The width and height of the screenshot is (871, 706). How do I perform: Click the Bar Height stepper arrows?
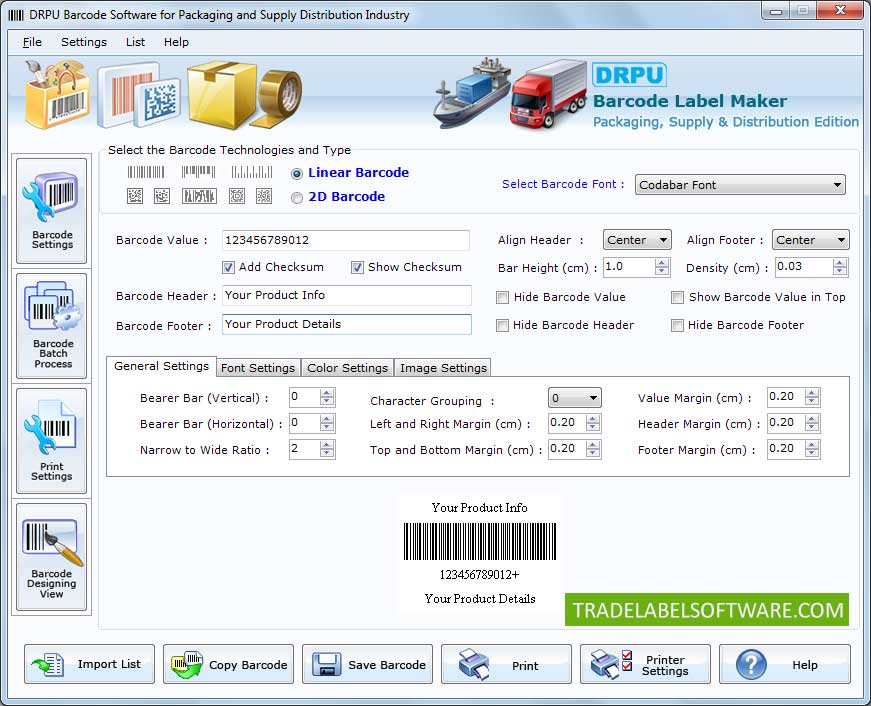click(x=662, y=267)
